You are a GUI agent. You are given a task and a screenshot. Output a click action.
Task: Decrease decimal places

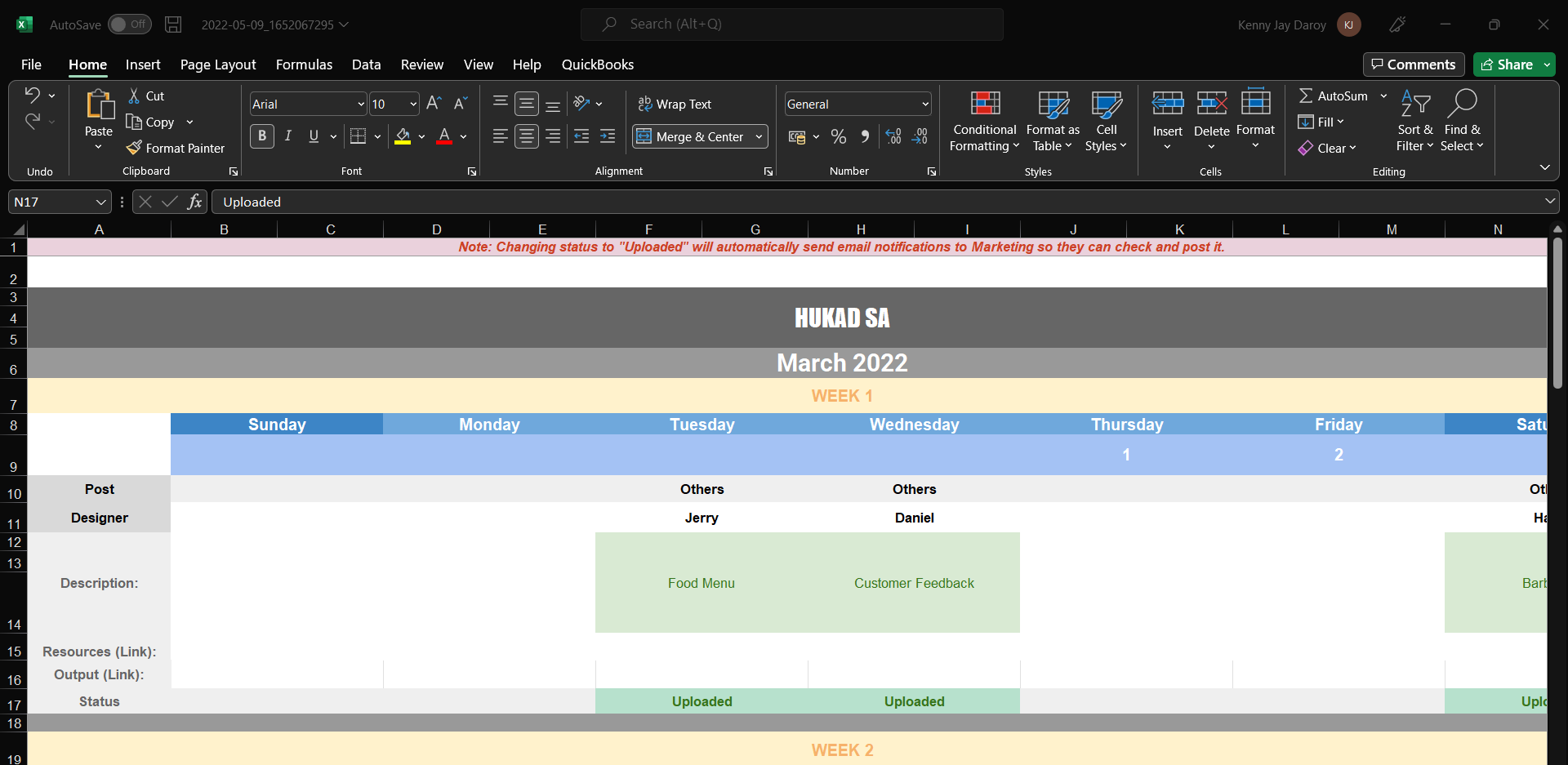tap(920, 136)
